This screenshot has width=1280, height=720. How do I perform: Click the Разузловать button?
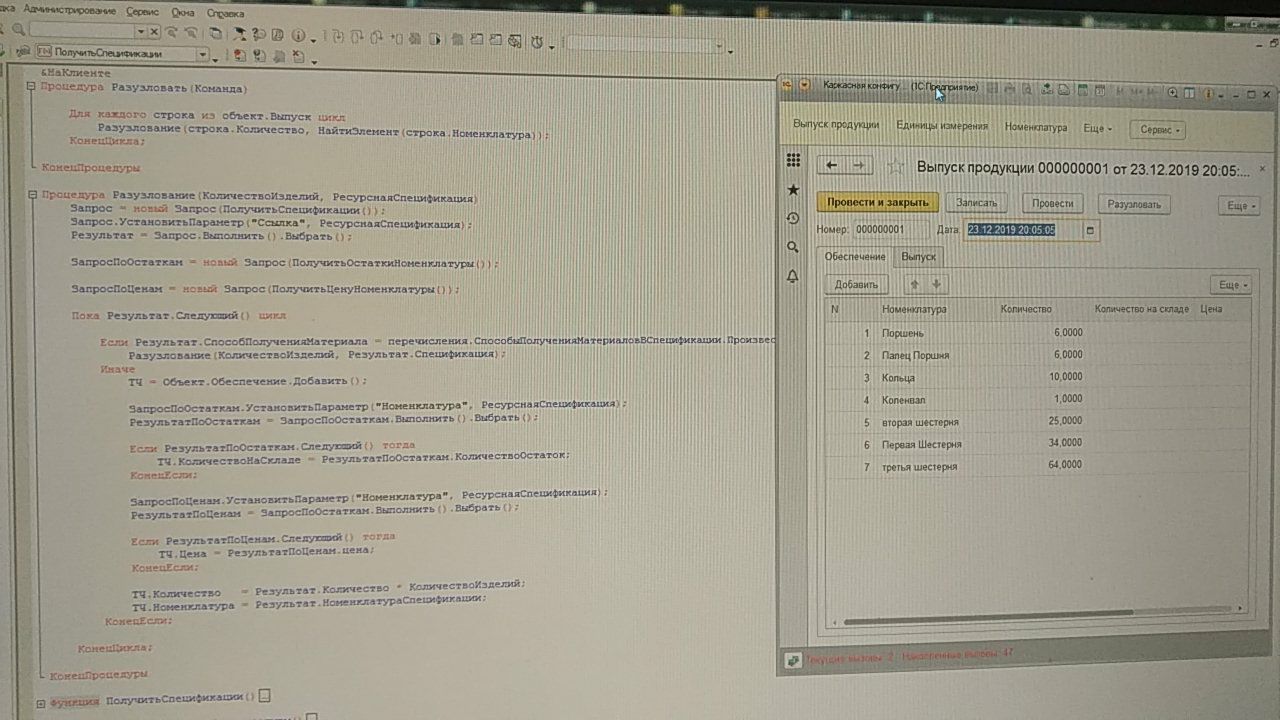click(x=1135, y=204)
